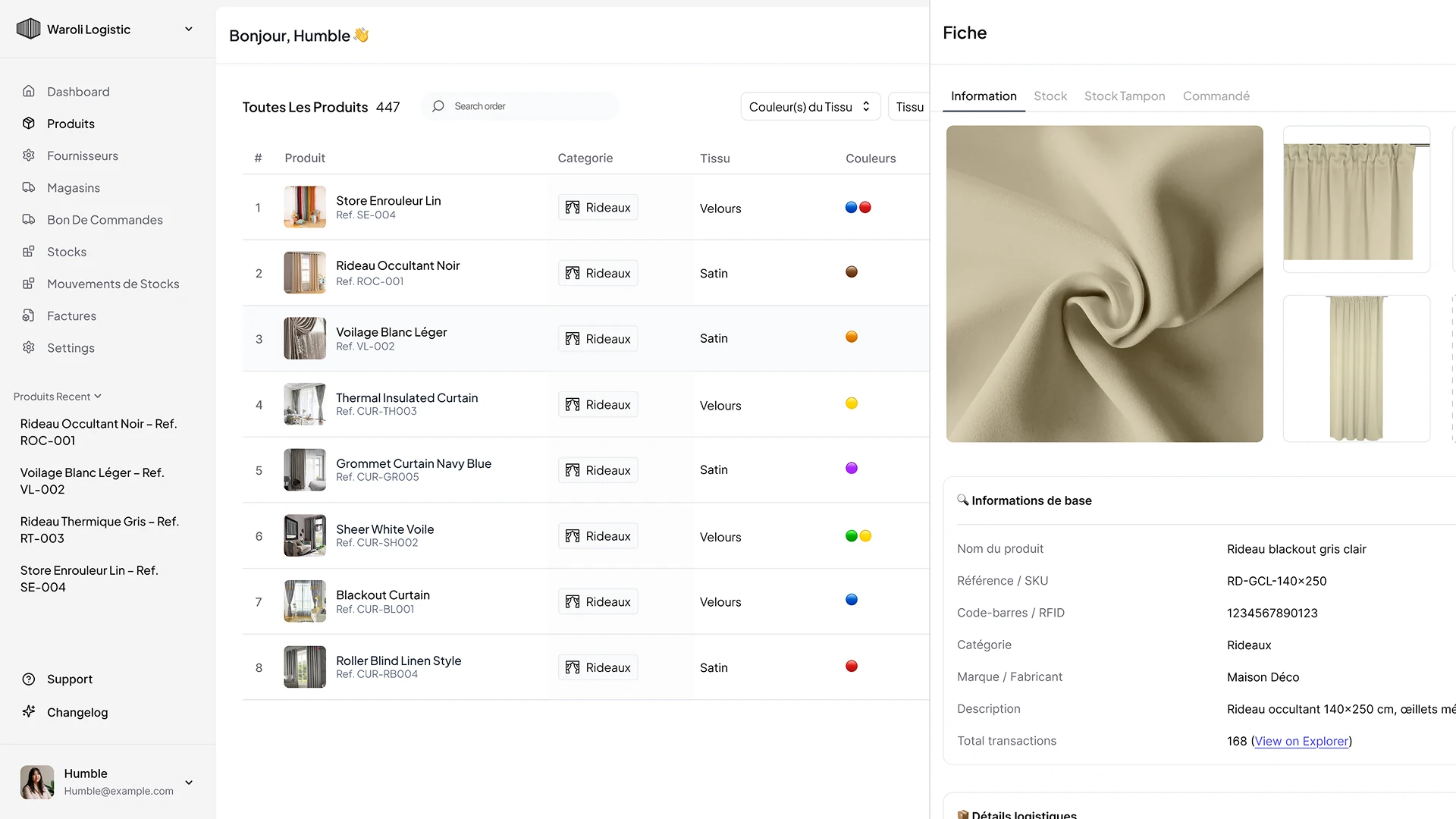Open the Changelog page
This screenshot has height=819, width=1456.
coord(76,712)
